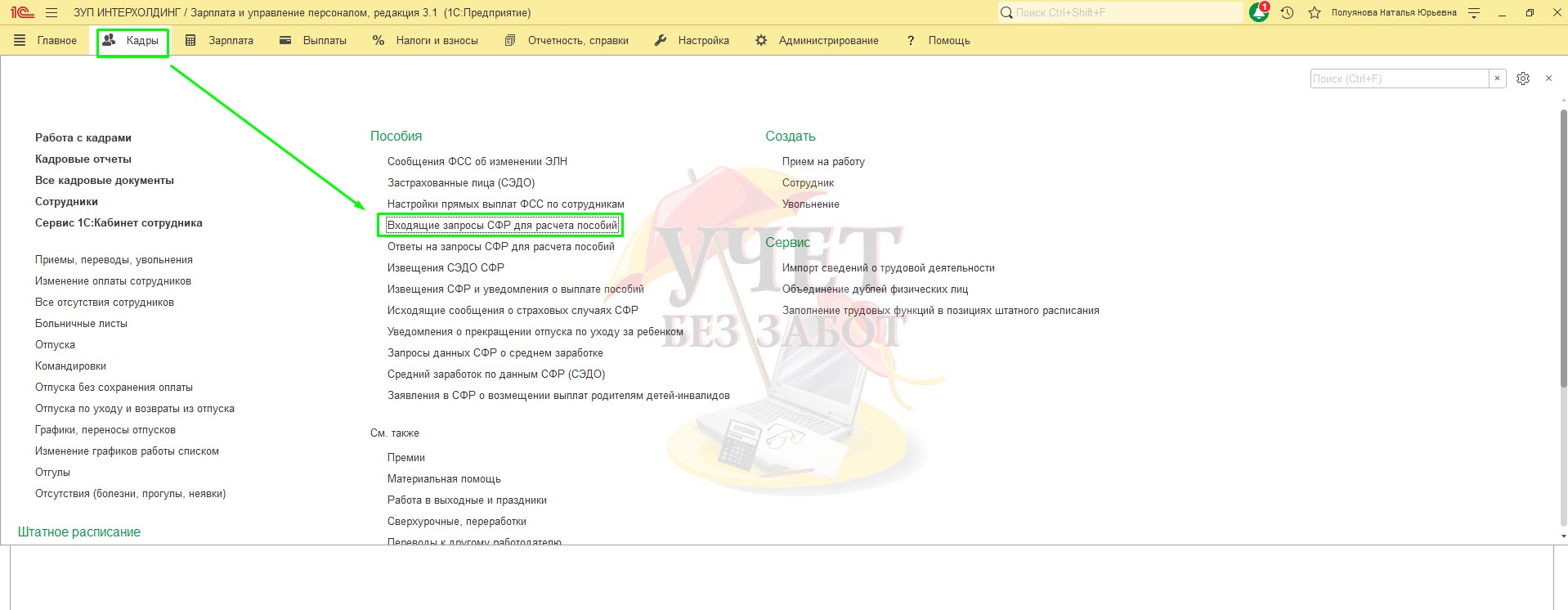
Task: Create a new Сотрудник under Создать
Action: pos(809,183)
